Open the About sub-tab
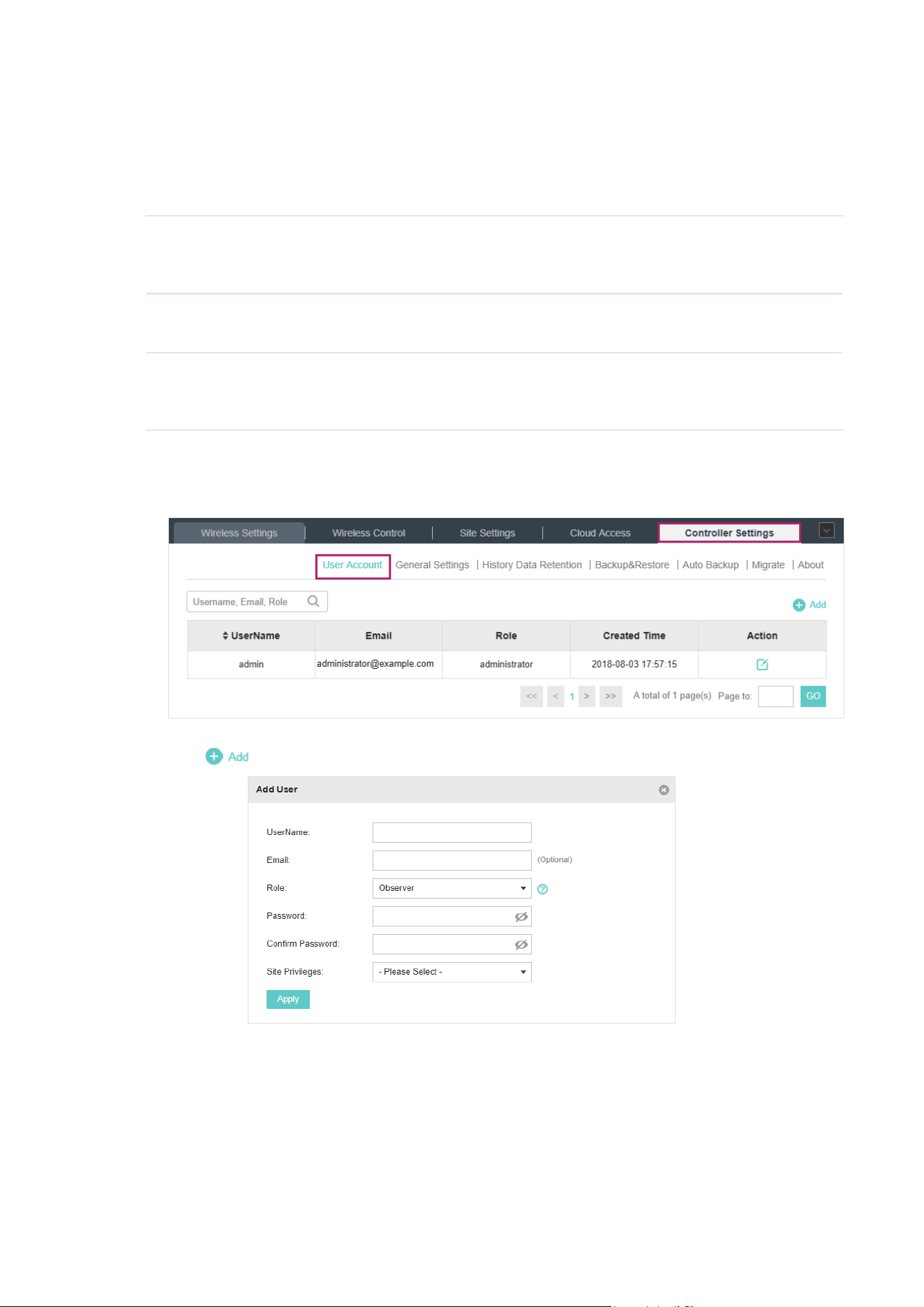 tap(810, 565)
